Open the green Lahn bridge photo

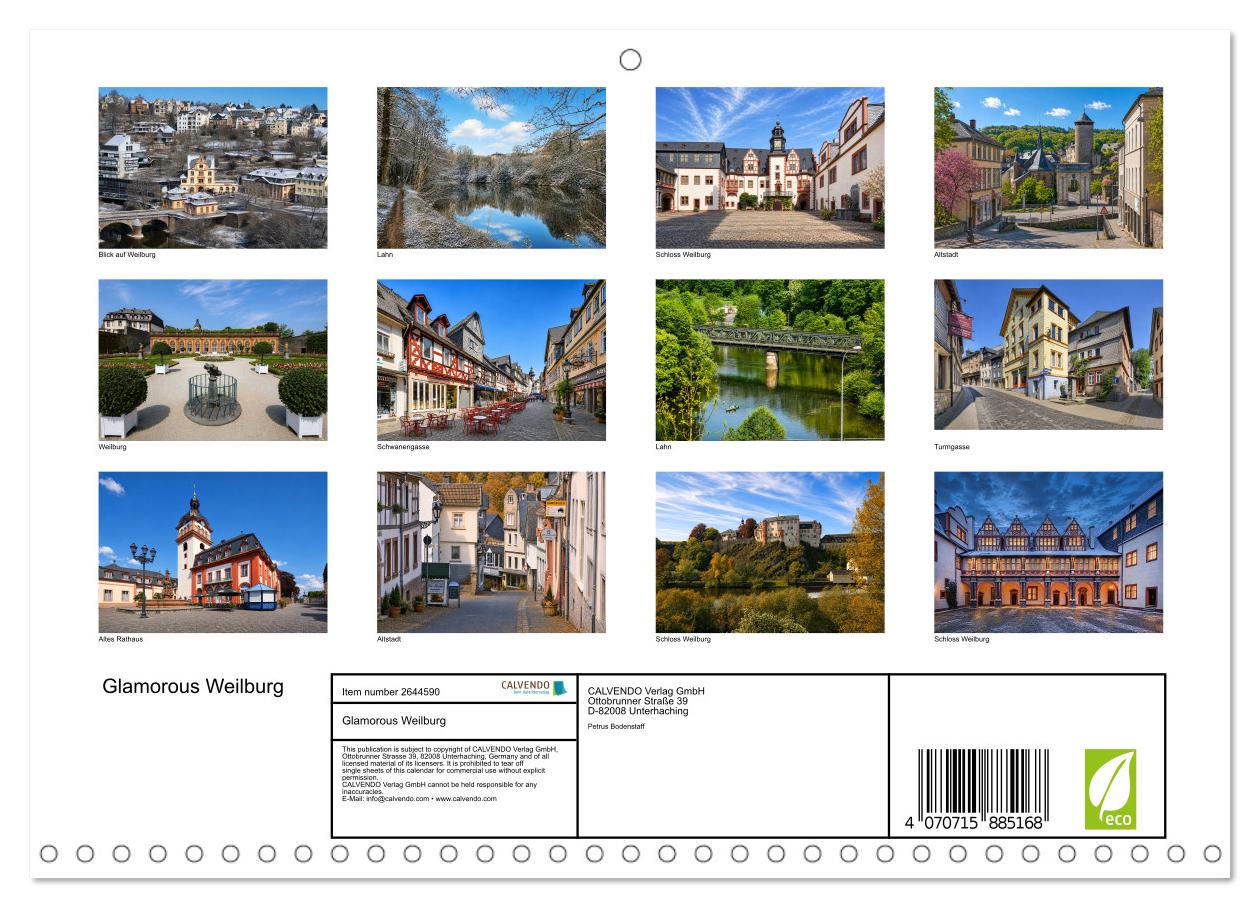tap(770, 360)
